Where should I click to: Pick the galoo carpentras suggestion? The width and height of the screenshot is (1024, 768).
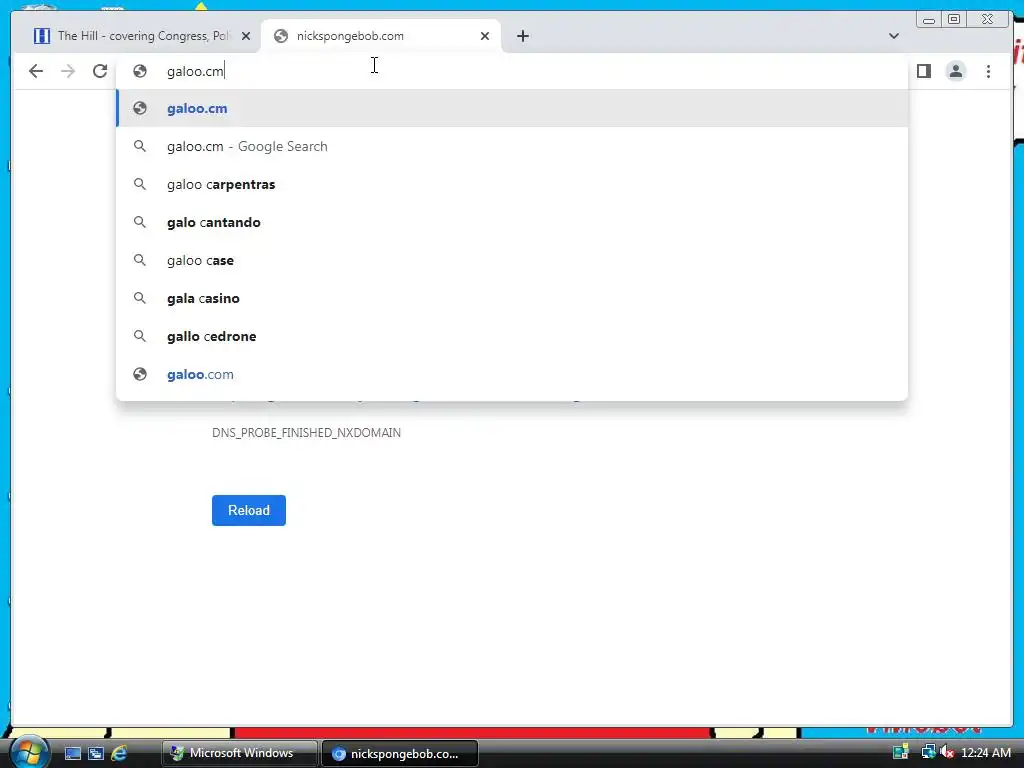[x=512, y=184]
